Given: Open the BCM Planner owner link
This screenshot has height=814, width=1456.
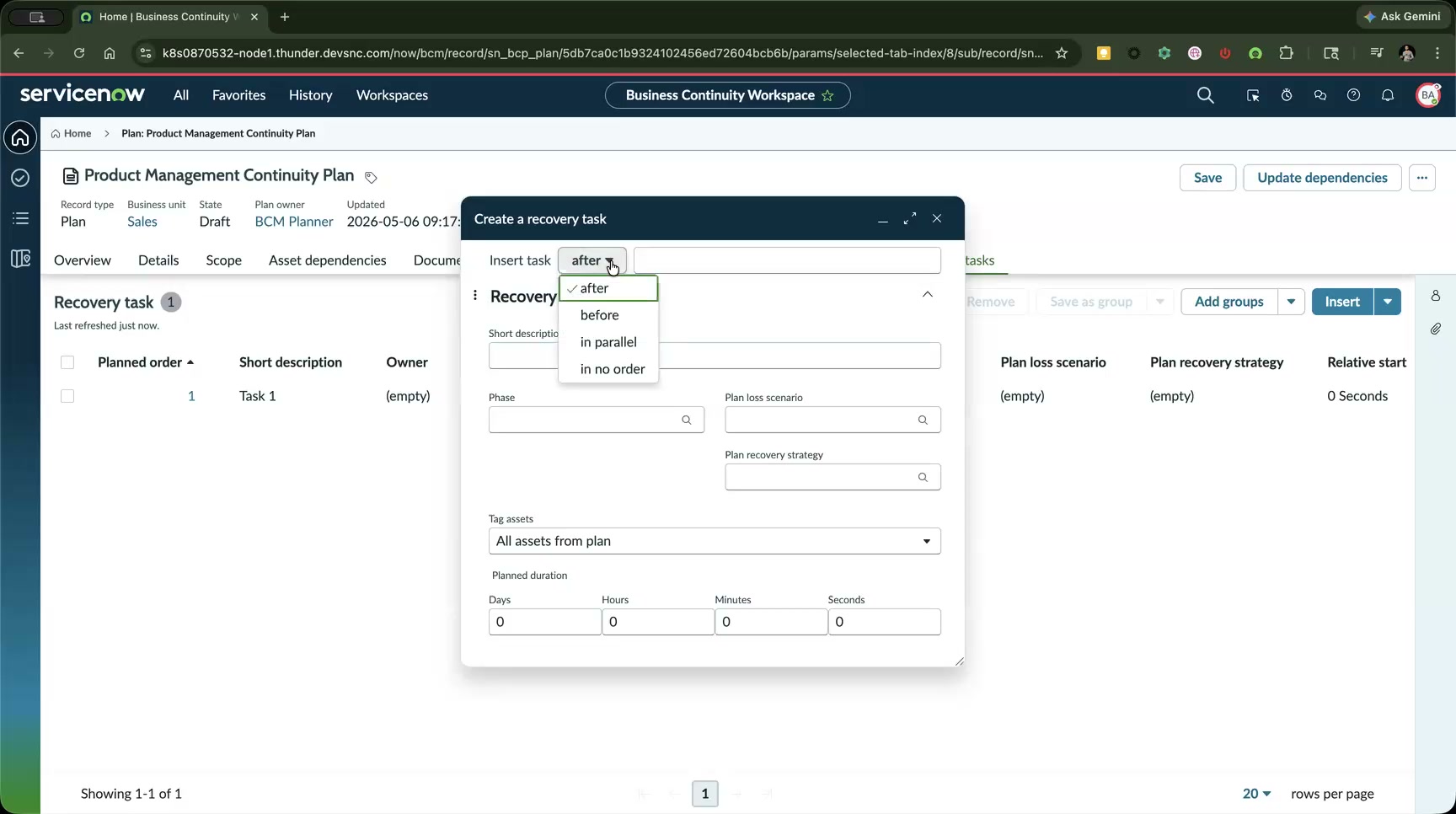Looking at the screenshot, I should point(294,222).
